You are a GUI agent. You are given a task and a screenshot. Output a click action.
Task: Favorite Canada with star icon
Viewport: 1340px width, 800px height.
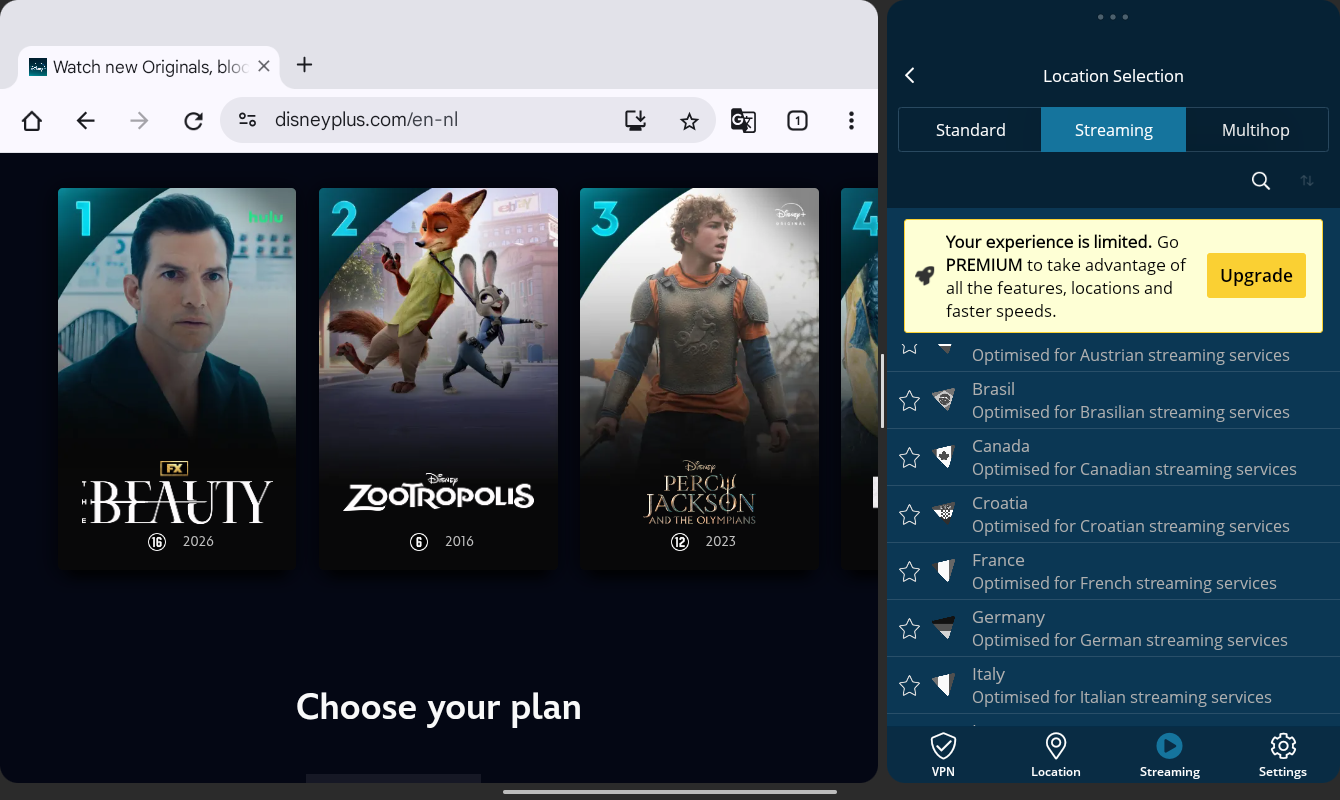[x=909, y=458]
